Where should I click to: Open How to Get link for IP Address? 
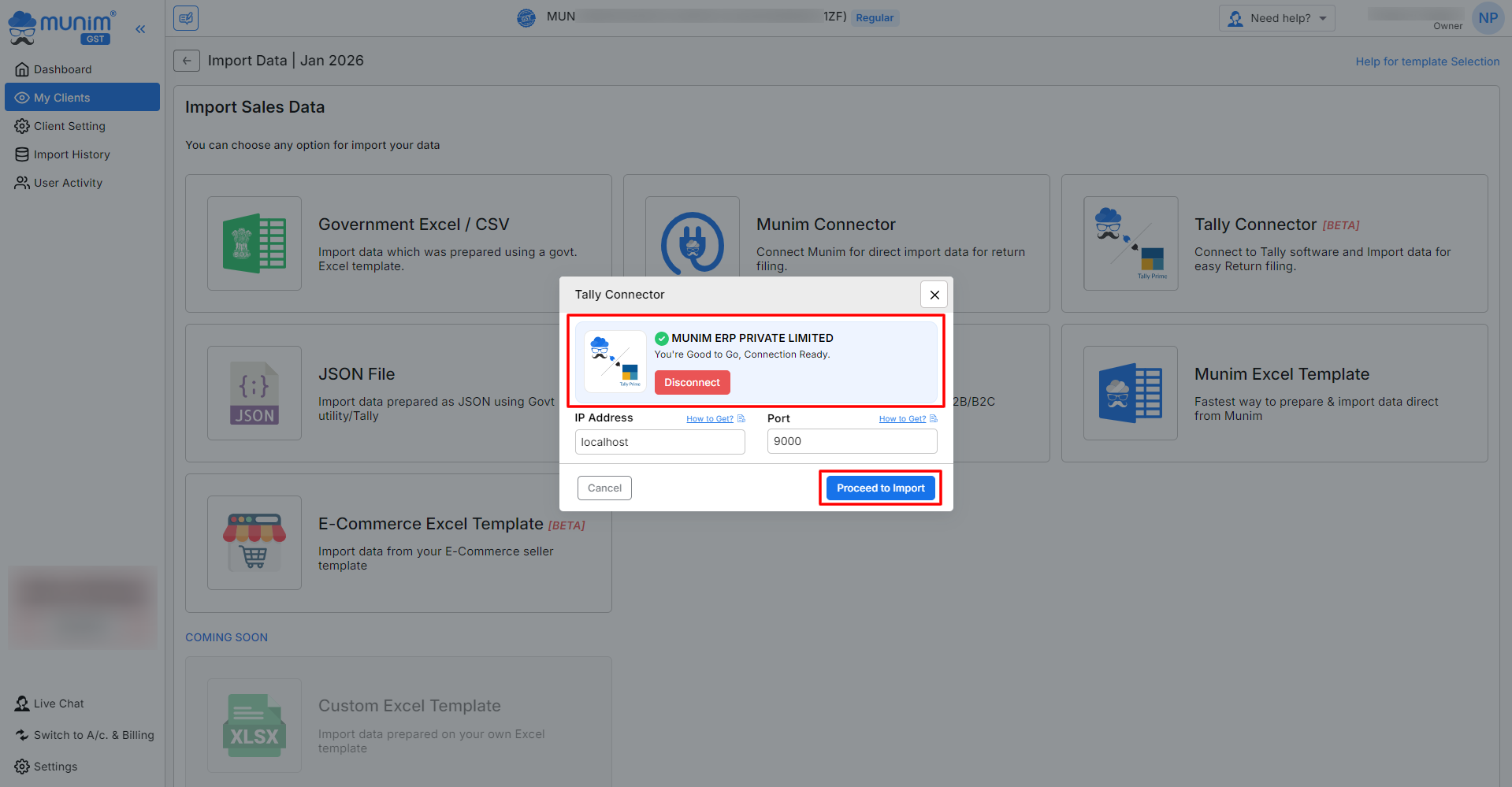(709, 419)
